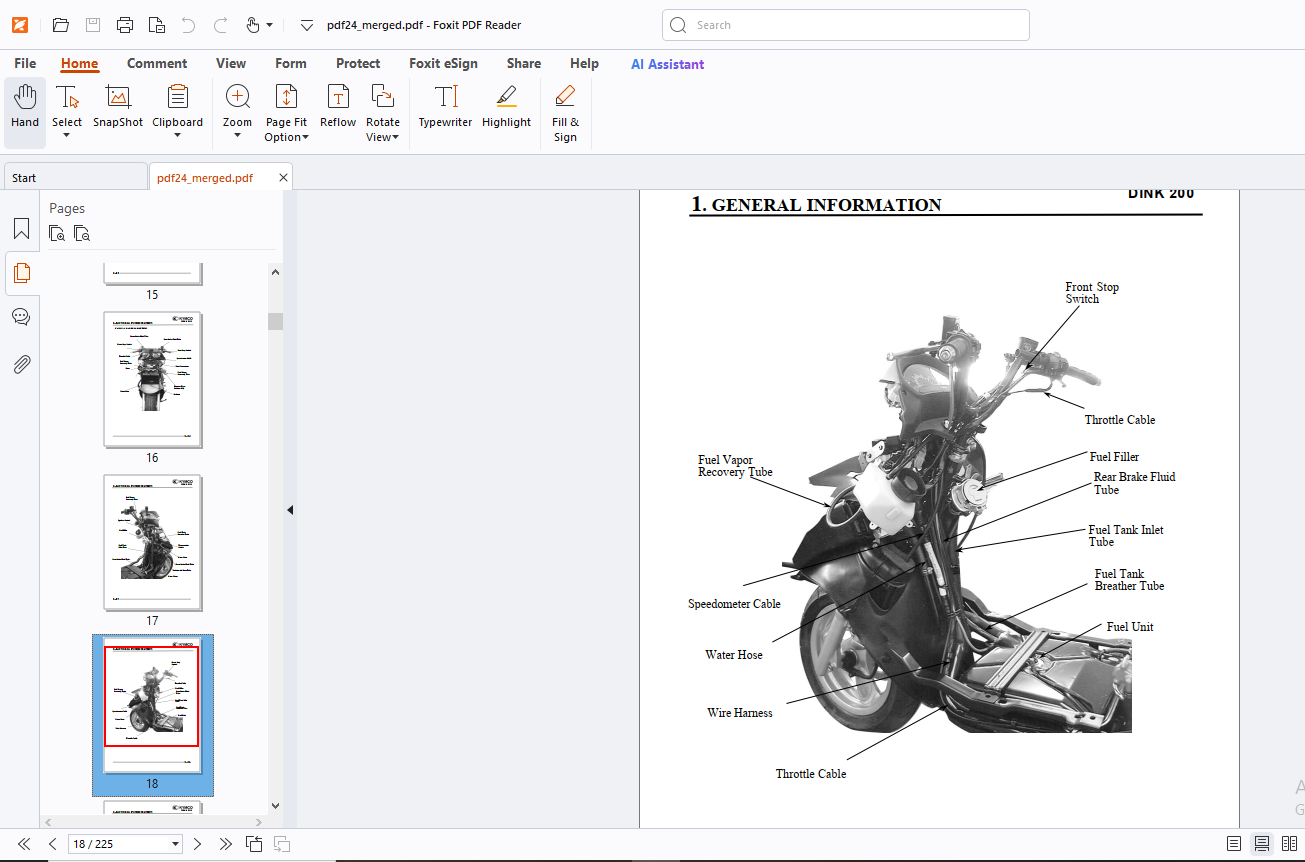Open Fill & Sign tool
Image resolution: width=1305 pixels, height=862 pixels.
click(565, 113)
